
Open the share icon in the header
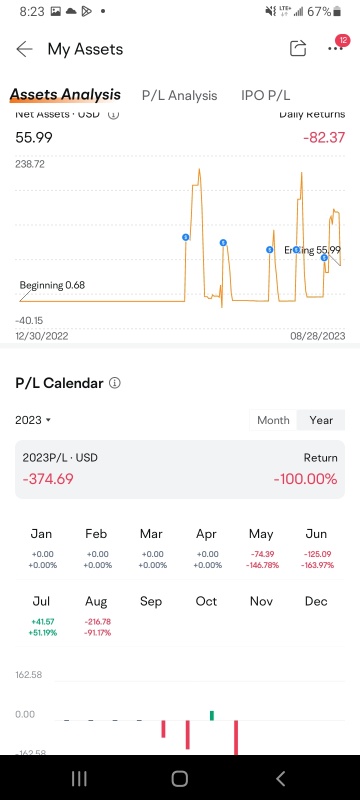click(x=298, y=48)
